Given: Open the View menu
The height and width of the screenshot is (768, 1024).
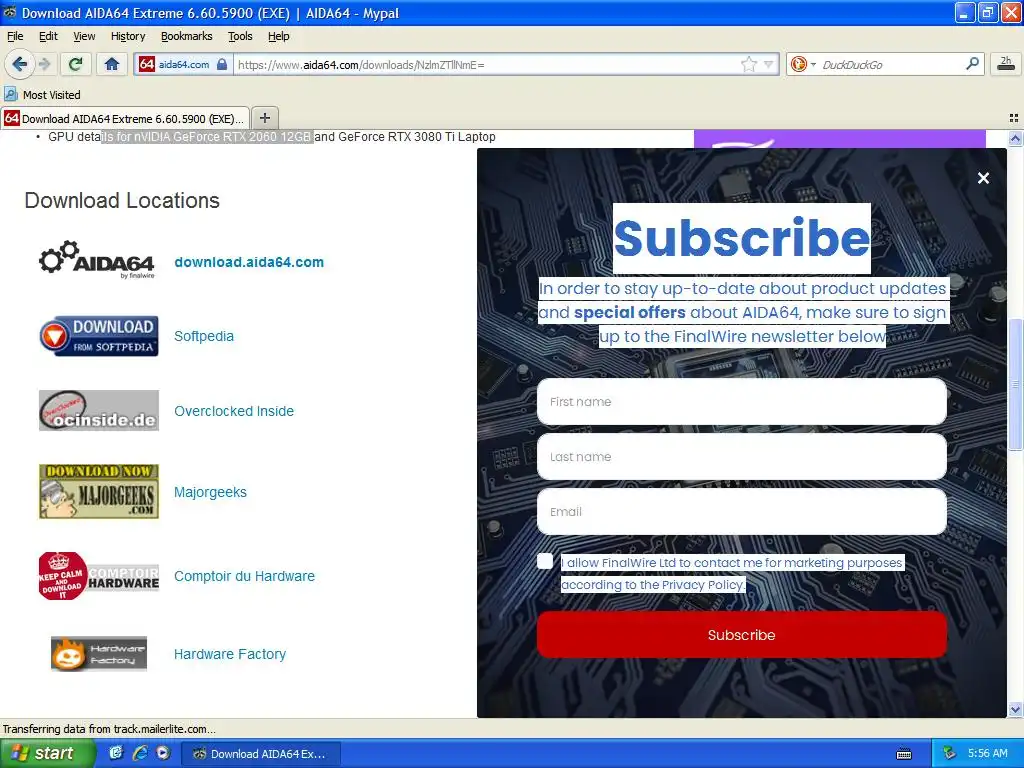Looking at the screenshot, I should tap(84, 36).
